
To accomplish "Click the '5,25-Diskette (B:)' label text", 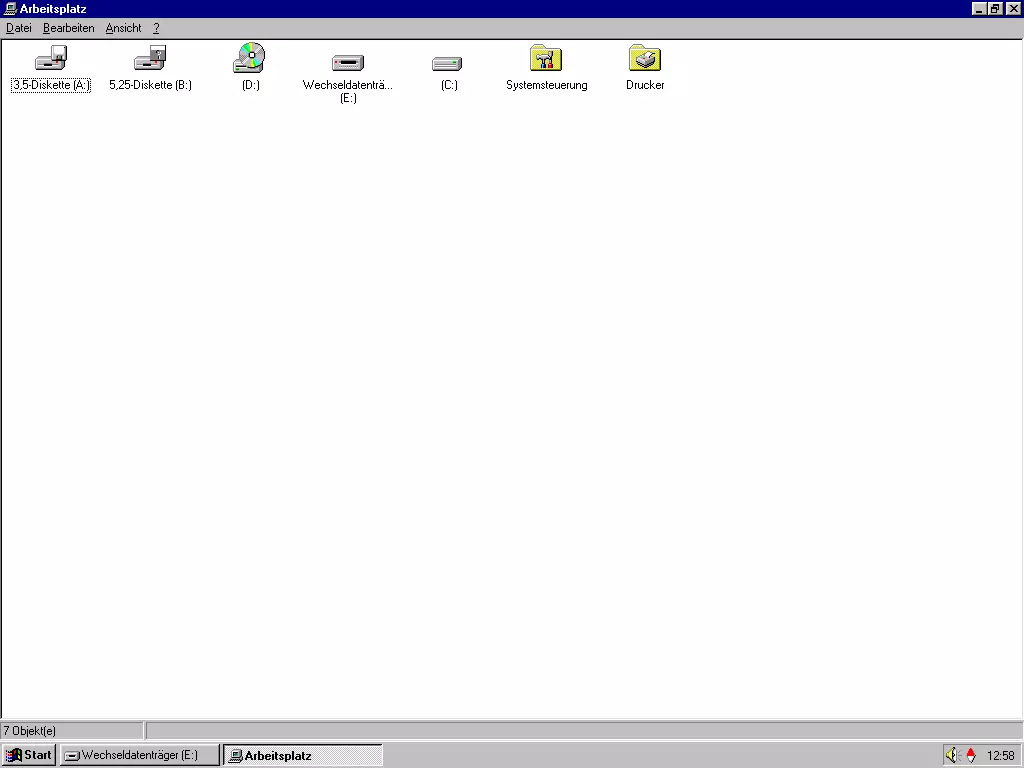I will (150, 85).
